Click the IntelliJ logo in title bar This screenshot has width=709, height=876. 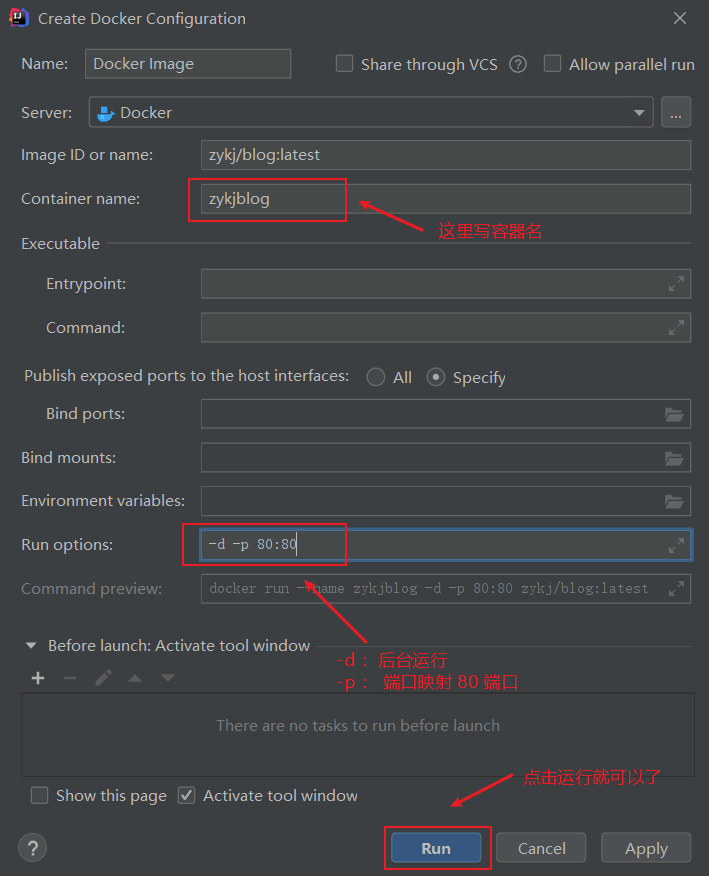pyautogui.click(x=18, y=18)
